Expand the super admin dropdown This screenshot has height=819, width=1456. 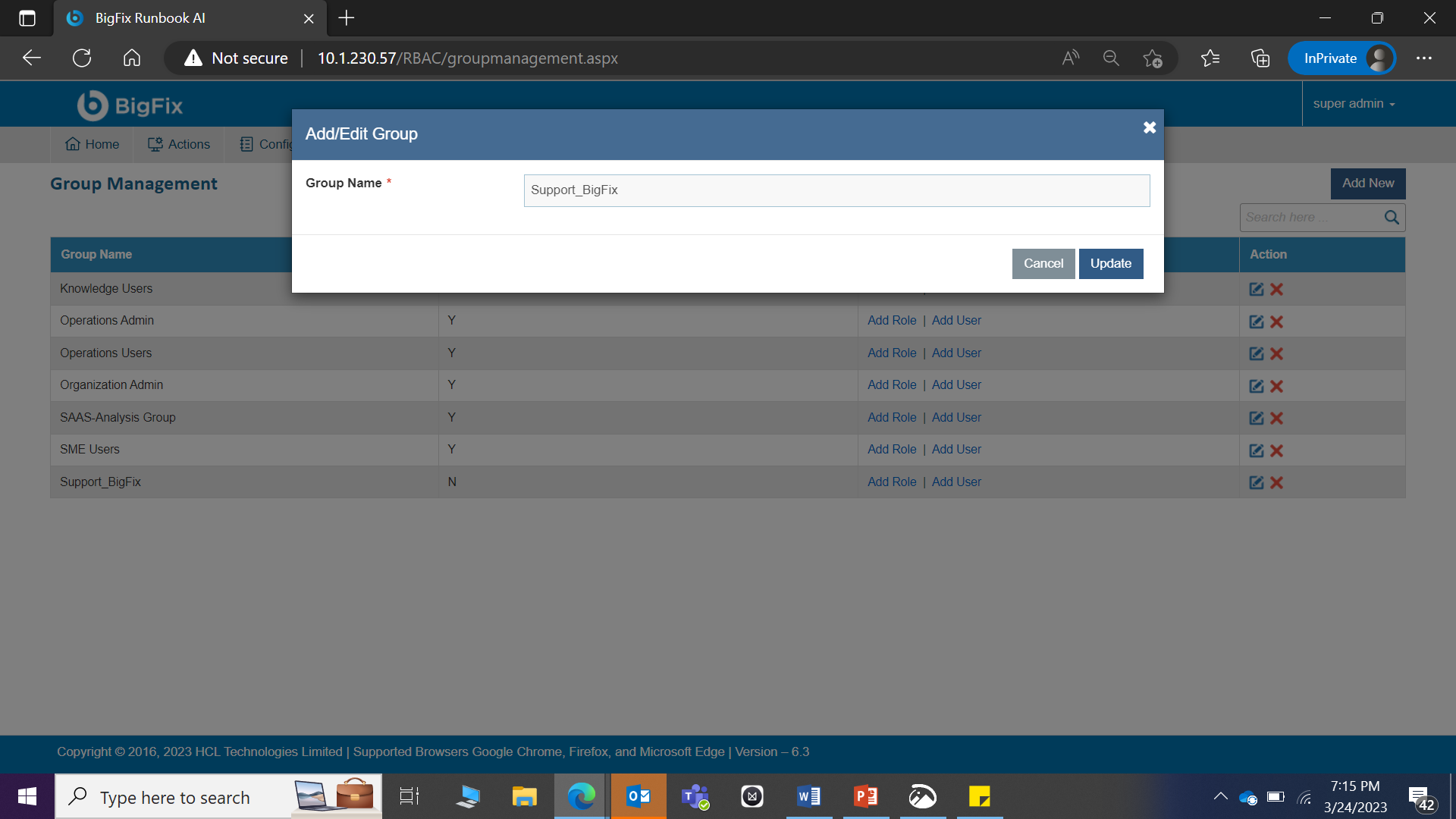coord(1354,104)
